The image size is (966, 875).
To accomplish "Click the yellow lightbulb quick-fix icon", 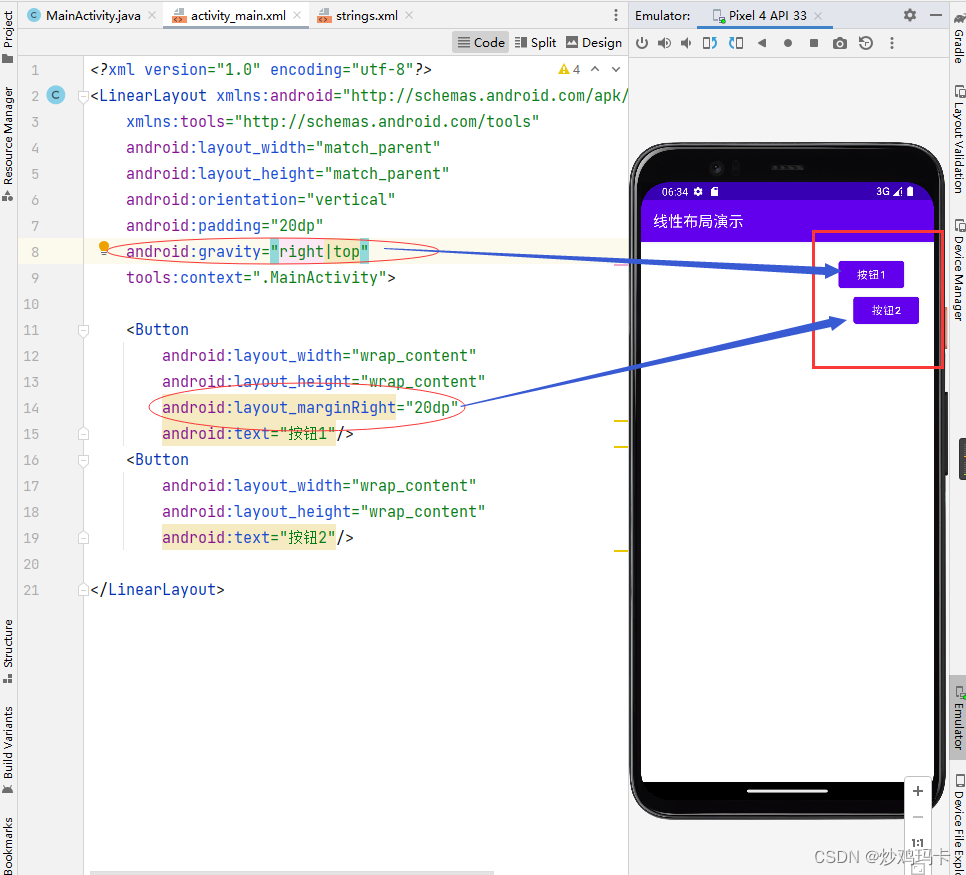I will pyautogui.click(x=104, y=248).
